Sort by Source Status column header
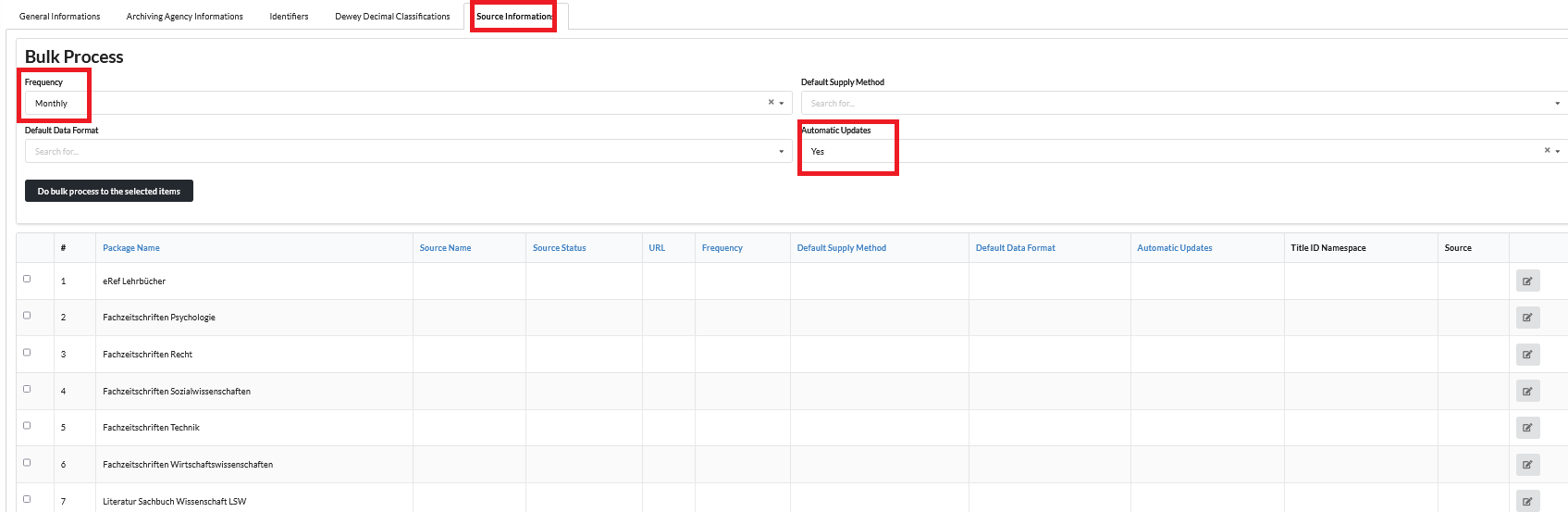The width and height of the screenshot is (1568, 512). (x=559, y=248)
